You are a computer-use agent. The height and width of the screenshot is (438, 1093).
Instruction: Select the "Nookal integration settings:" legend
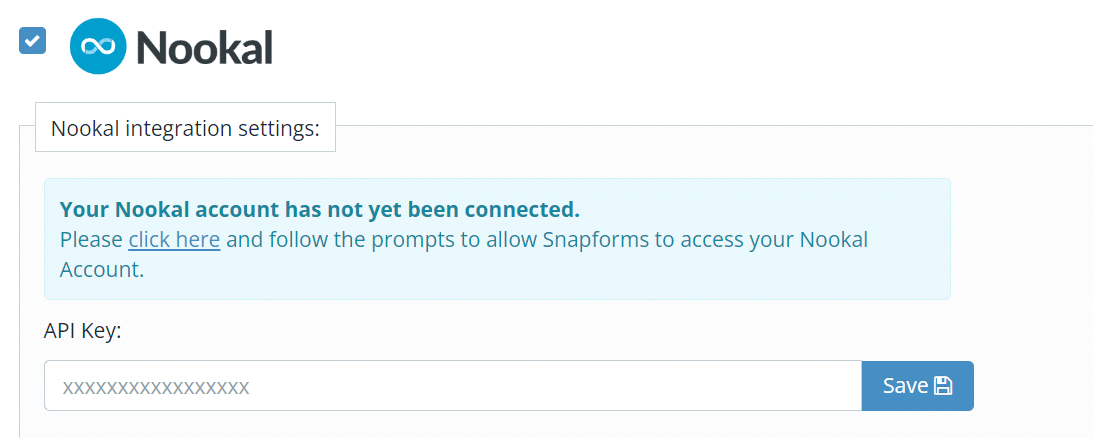pos(185,128)
